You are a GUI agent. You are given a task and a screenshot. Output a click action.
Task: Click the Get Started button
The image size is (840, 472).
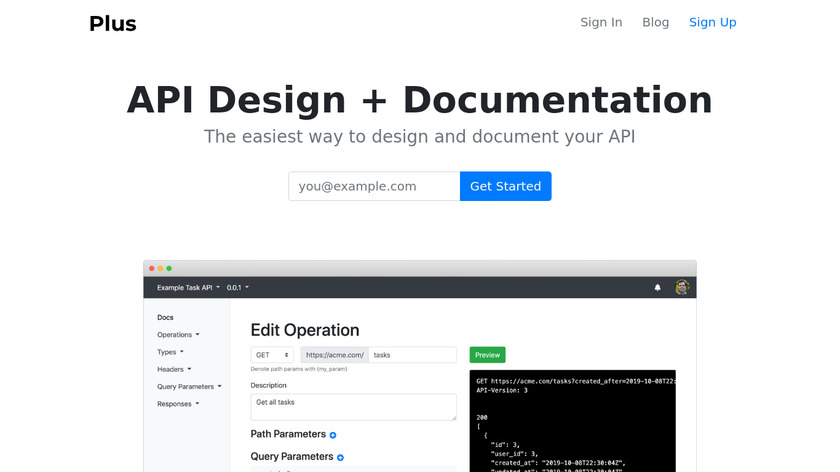(505, 186)
